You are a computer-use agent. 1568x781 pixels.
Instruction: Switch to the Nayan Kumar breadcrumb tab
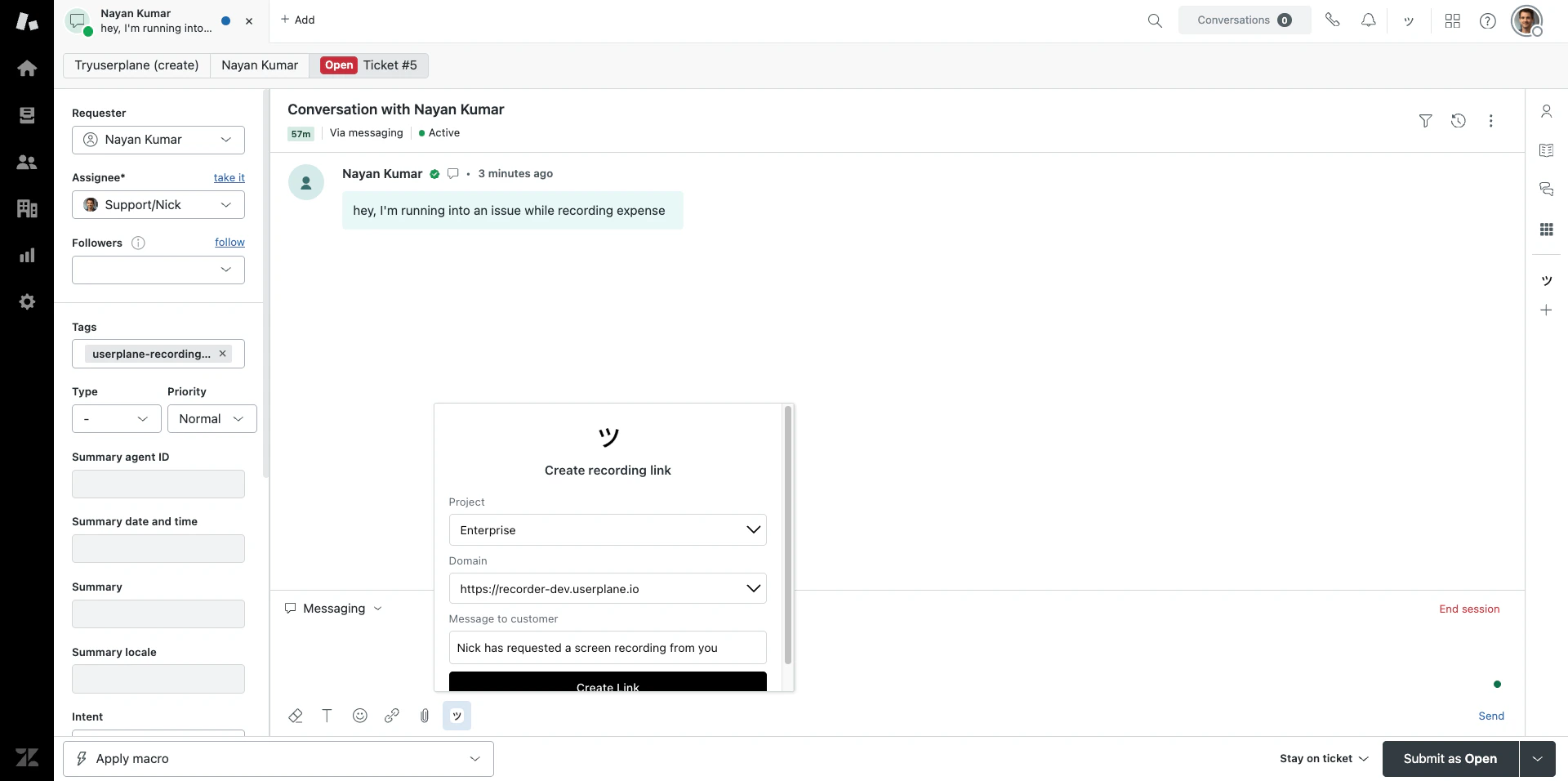tap(260, 65)
